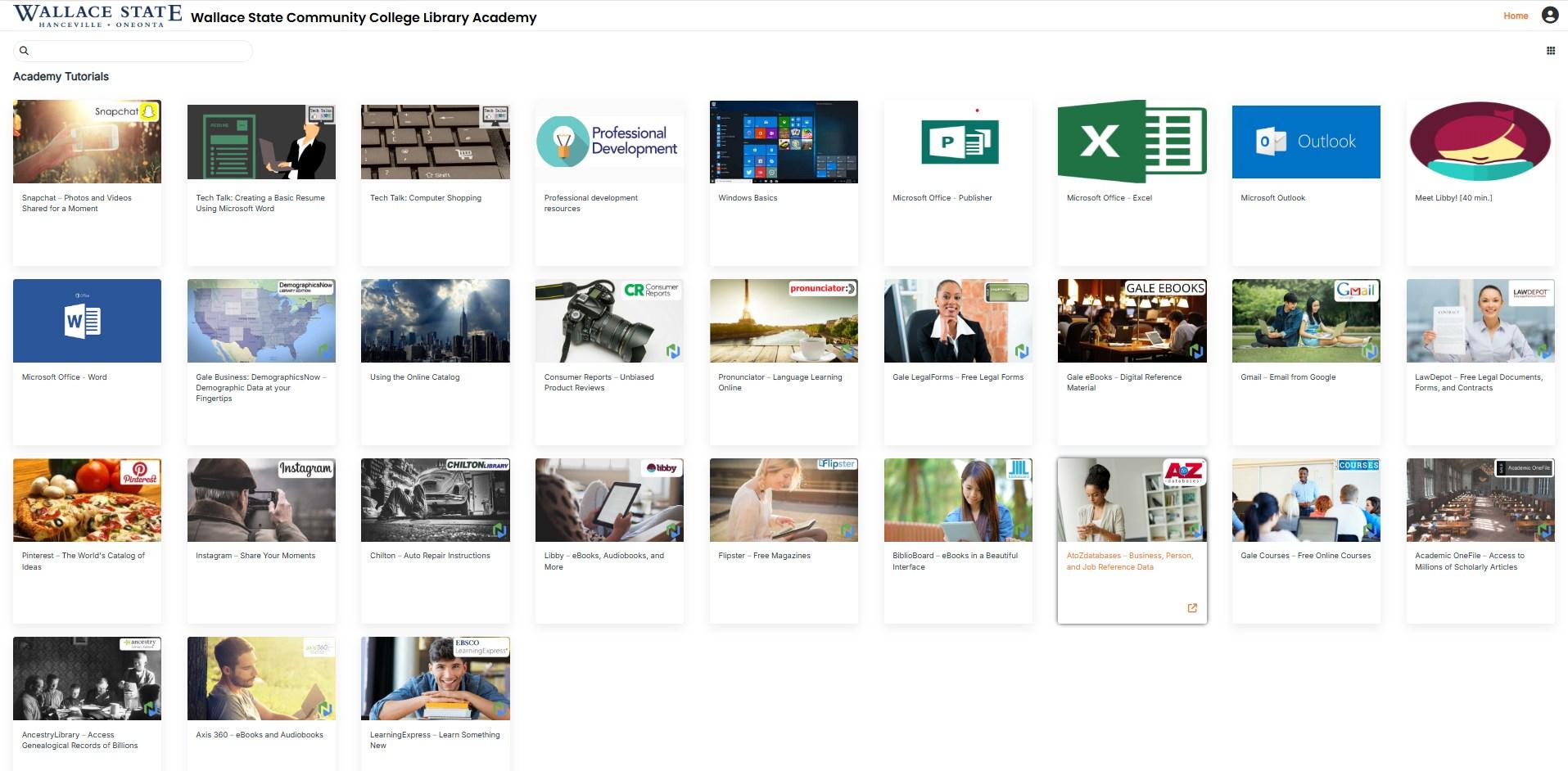Click 'Consumer Reports – Unbiased Product Reviews' caption
Screen dimensions: 1568x771
point(599,382)
